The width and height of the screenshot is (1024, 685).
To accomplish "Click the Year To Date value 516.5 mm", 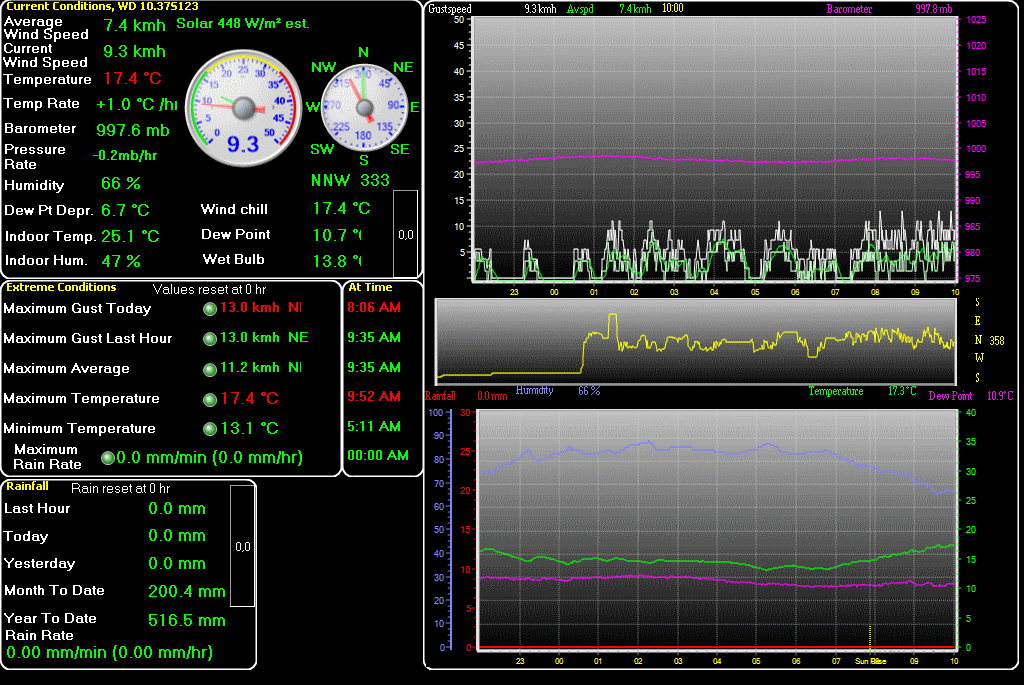I will [x=187, y=620].
